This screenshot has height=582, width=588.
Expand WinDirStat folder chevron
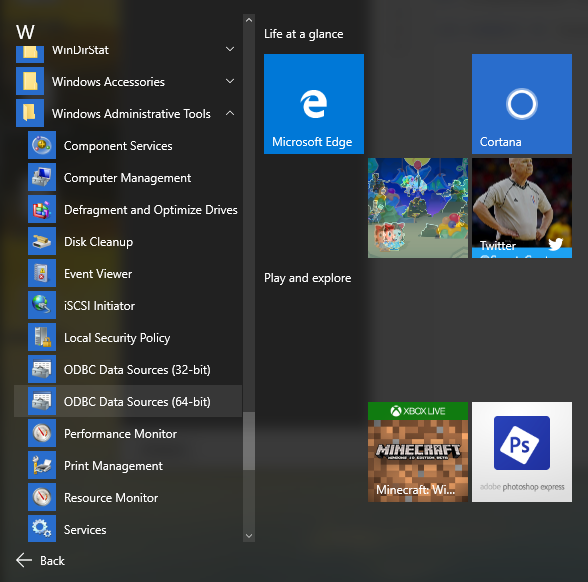(230, 49)
